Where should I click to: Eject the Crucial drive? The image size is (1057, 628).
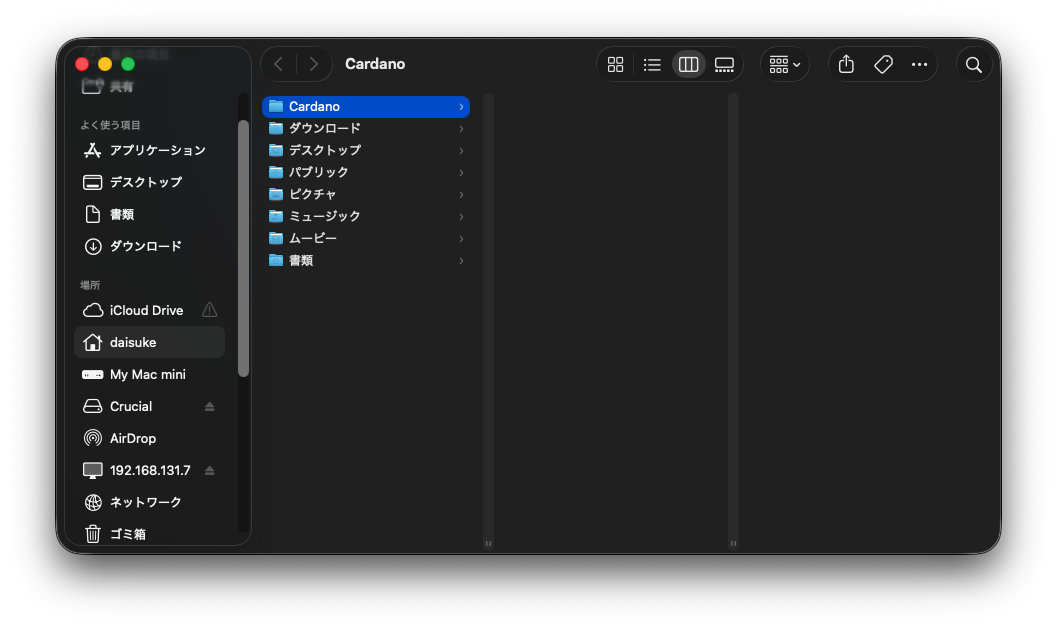click(x=210, y=406)
